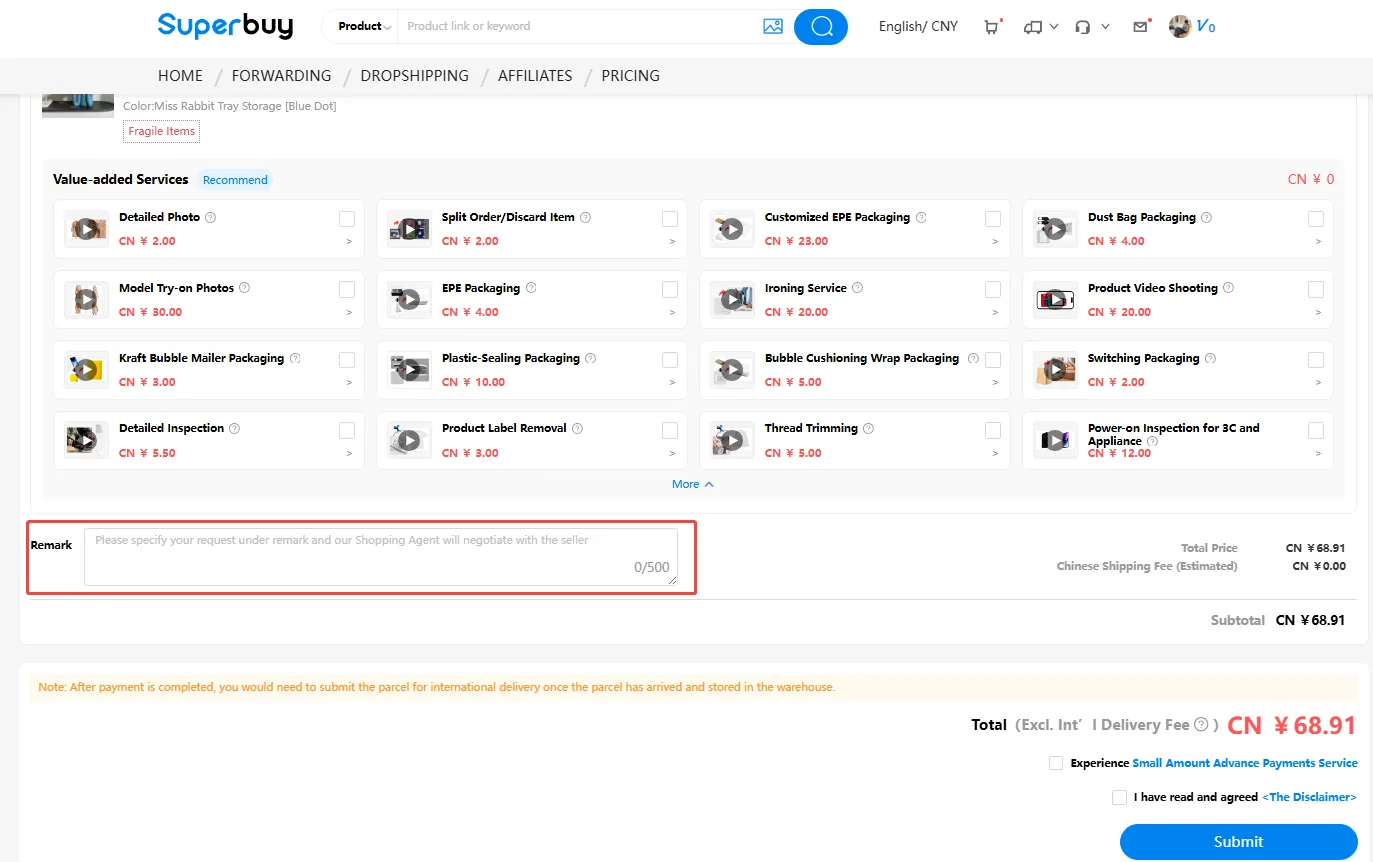
Task: Tick the EPE Packaging checkbox
Action: pos(670,290)
